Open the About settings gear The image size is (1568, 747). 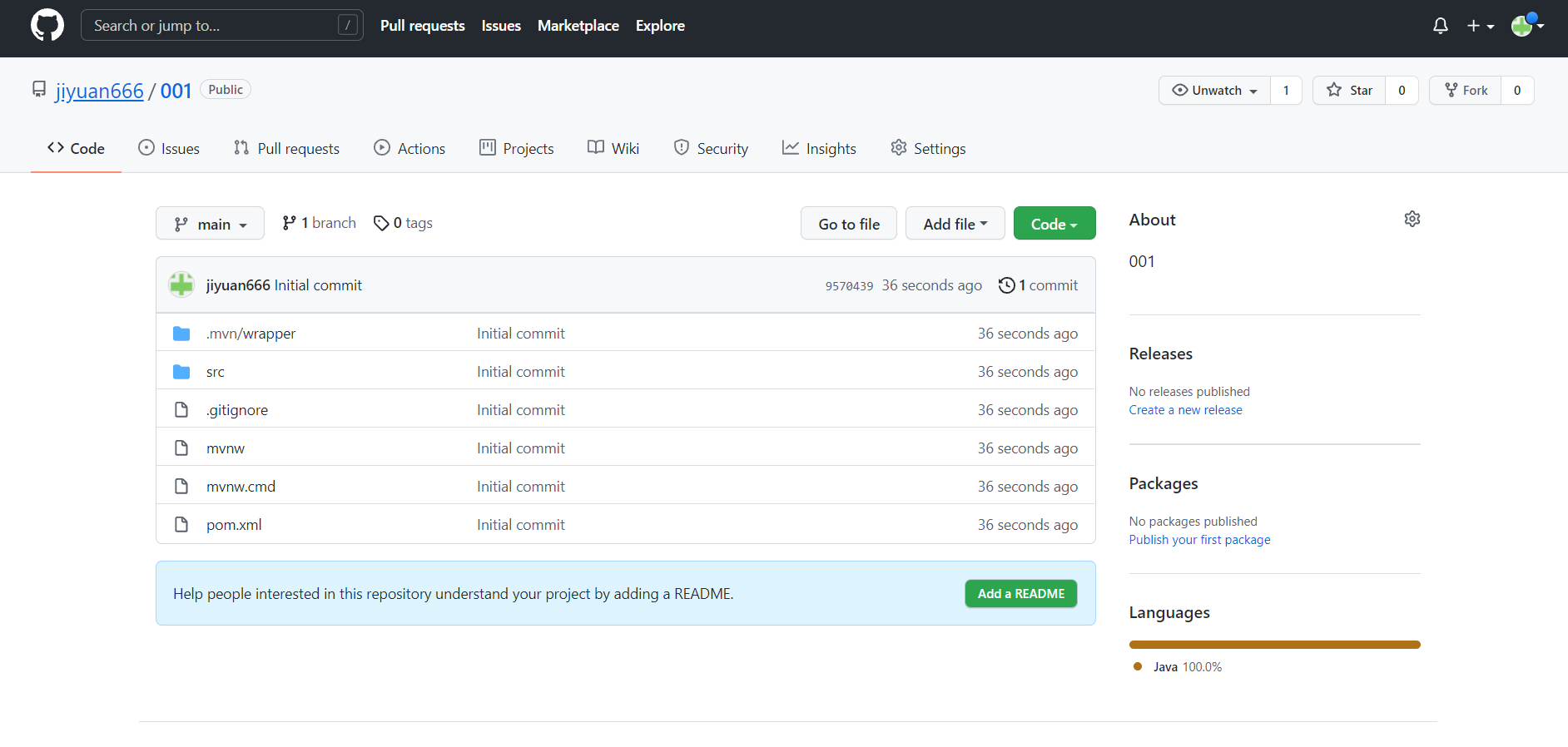pyautogui.click(x=1412, y=219)
